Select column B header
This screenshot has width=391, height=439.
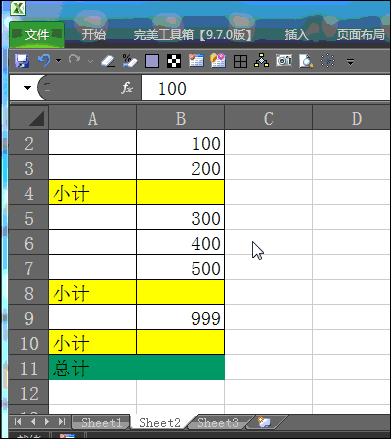180,117
